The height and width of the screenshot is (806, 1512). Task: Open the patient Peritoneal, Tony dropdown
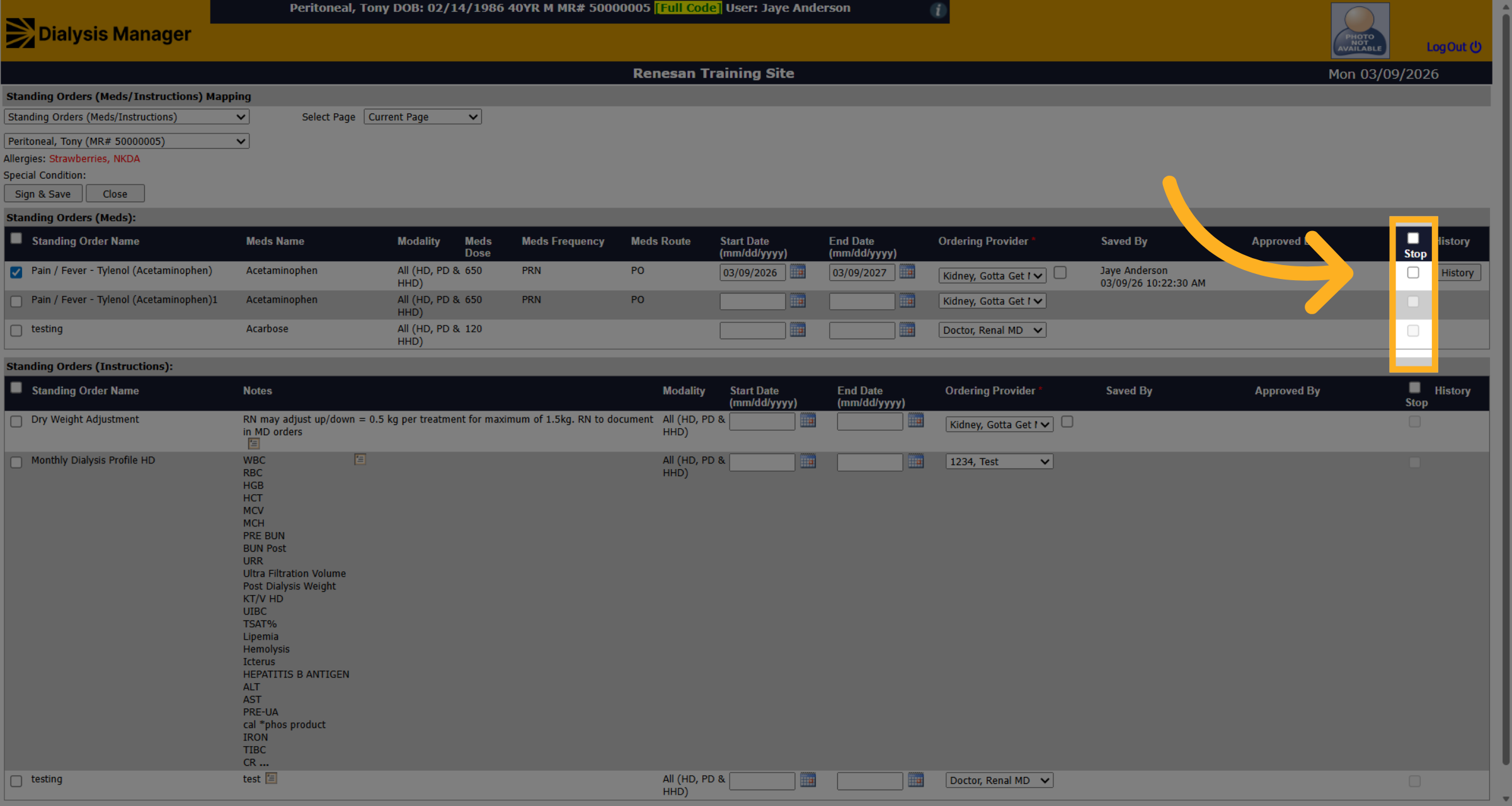pyautogui.click(x=127, y=141)
